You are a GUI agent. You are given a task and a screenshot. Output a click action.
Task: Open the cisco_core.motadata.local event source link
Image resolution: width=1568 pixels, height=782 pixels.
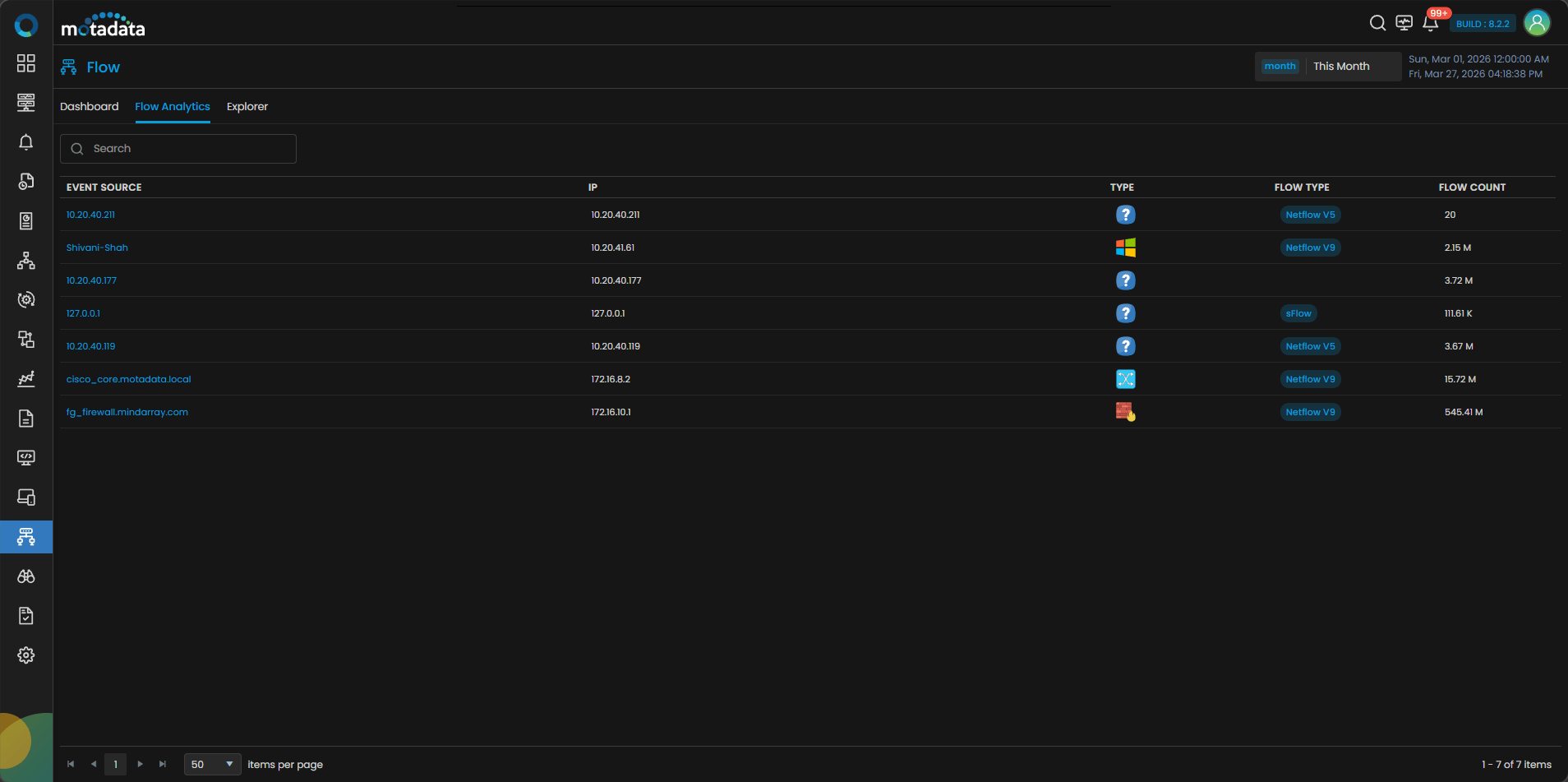[x=128, y=379]
